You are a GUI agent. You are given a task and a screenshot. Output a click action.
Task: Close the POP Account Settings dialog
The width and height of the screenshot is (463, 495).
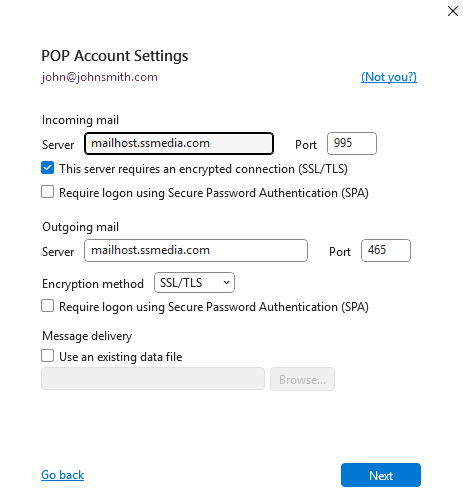452,11
